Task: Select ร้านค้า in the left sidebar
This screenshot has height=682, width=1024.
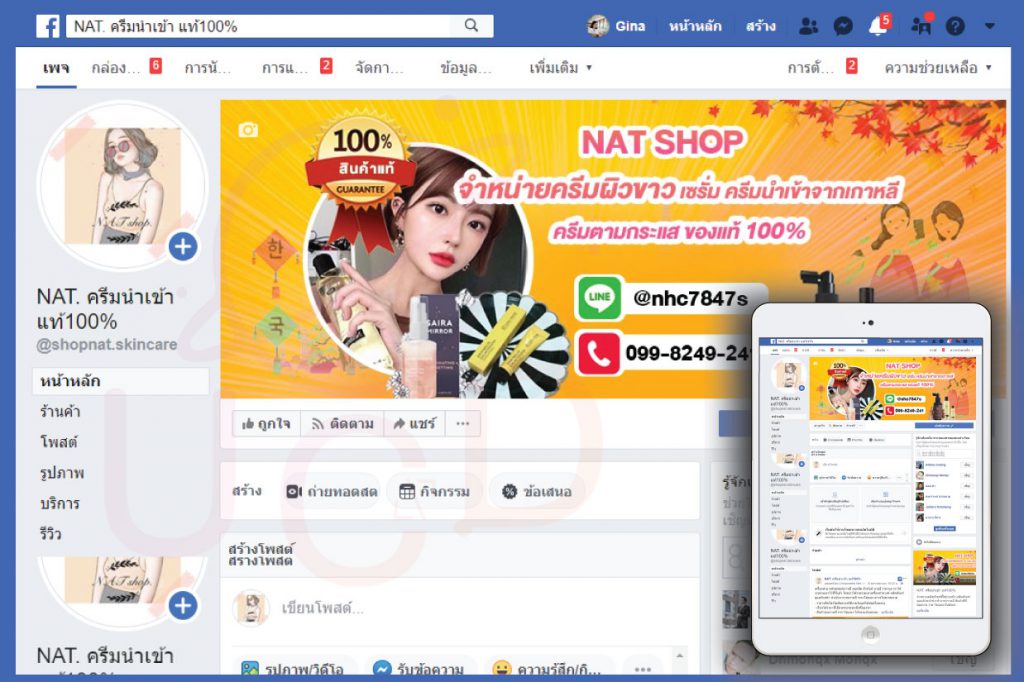Action: point(59,411)
